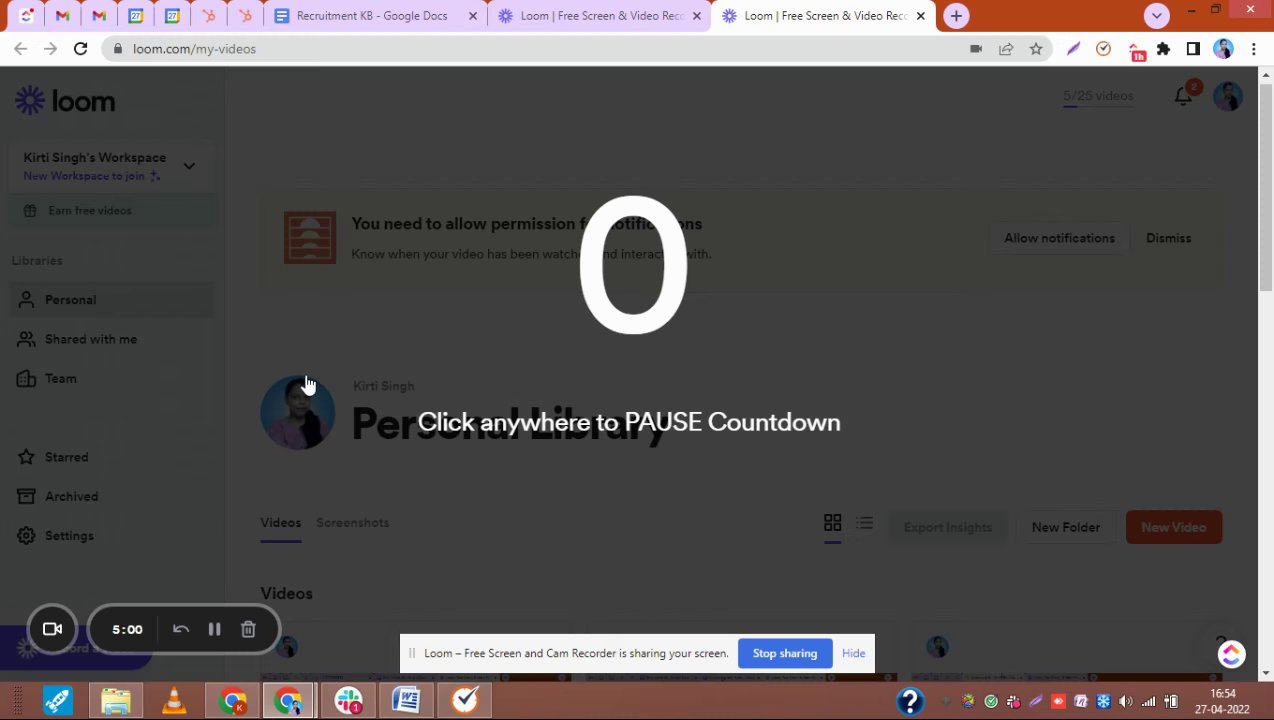Viewport: 1274px width, 720px height.
Task: Create a New Folder
Action: tap(1065, 527)
